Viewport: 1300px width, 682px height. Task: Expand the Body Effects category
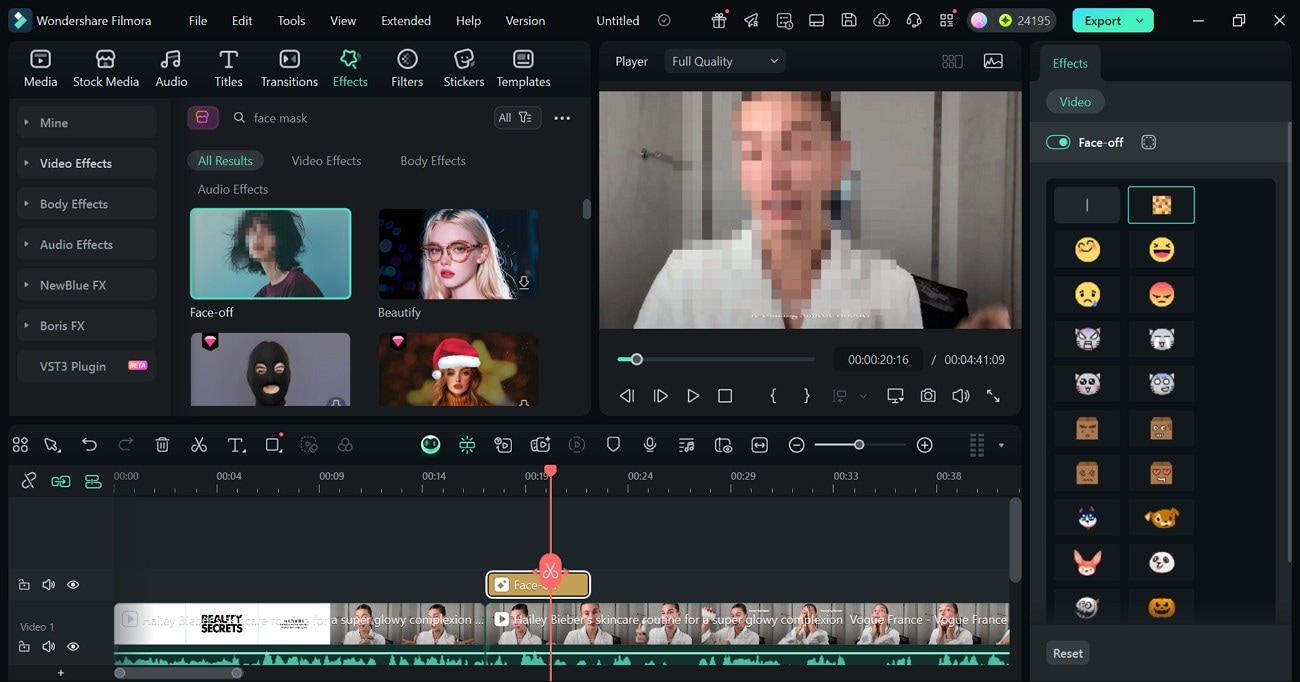87,204
